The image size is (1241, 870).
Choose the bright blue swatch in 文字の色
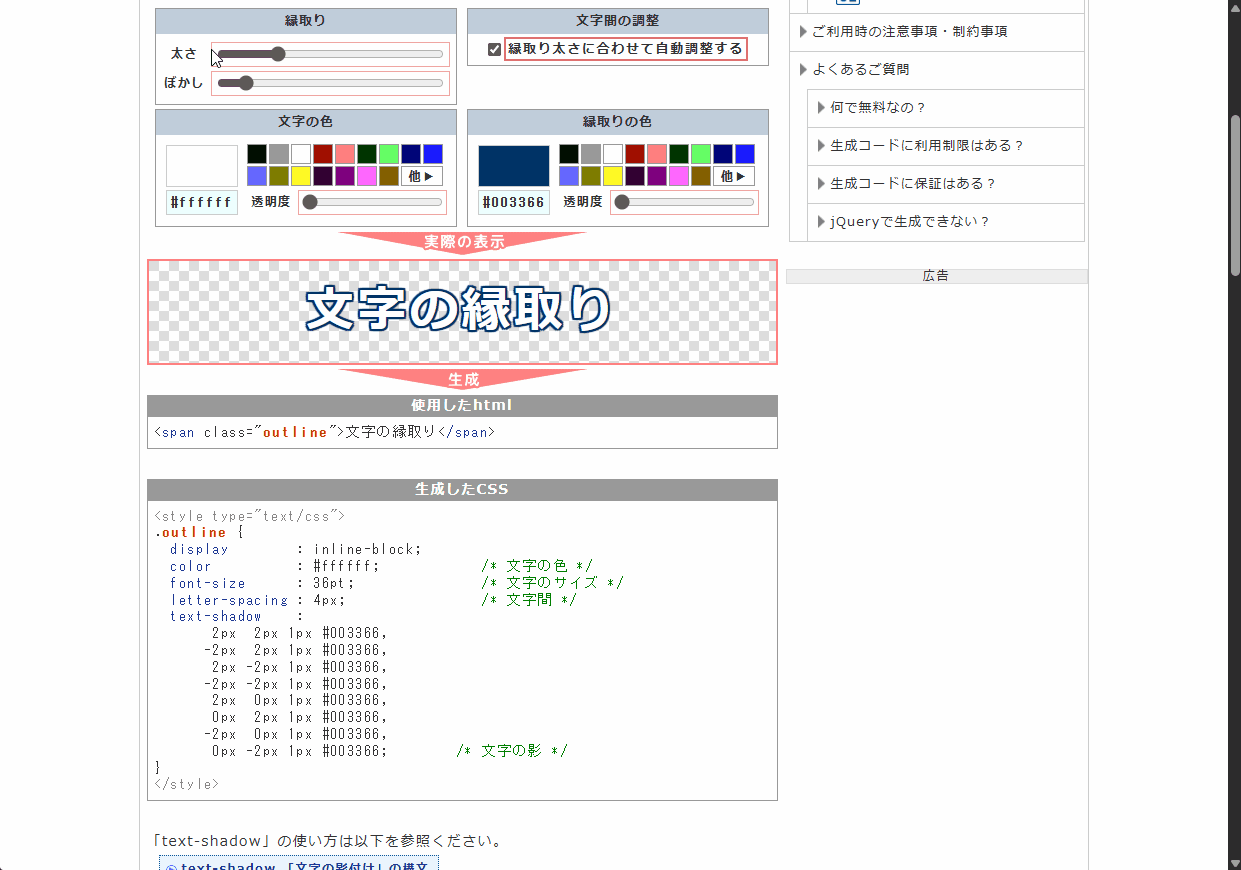point(432,154)
